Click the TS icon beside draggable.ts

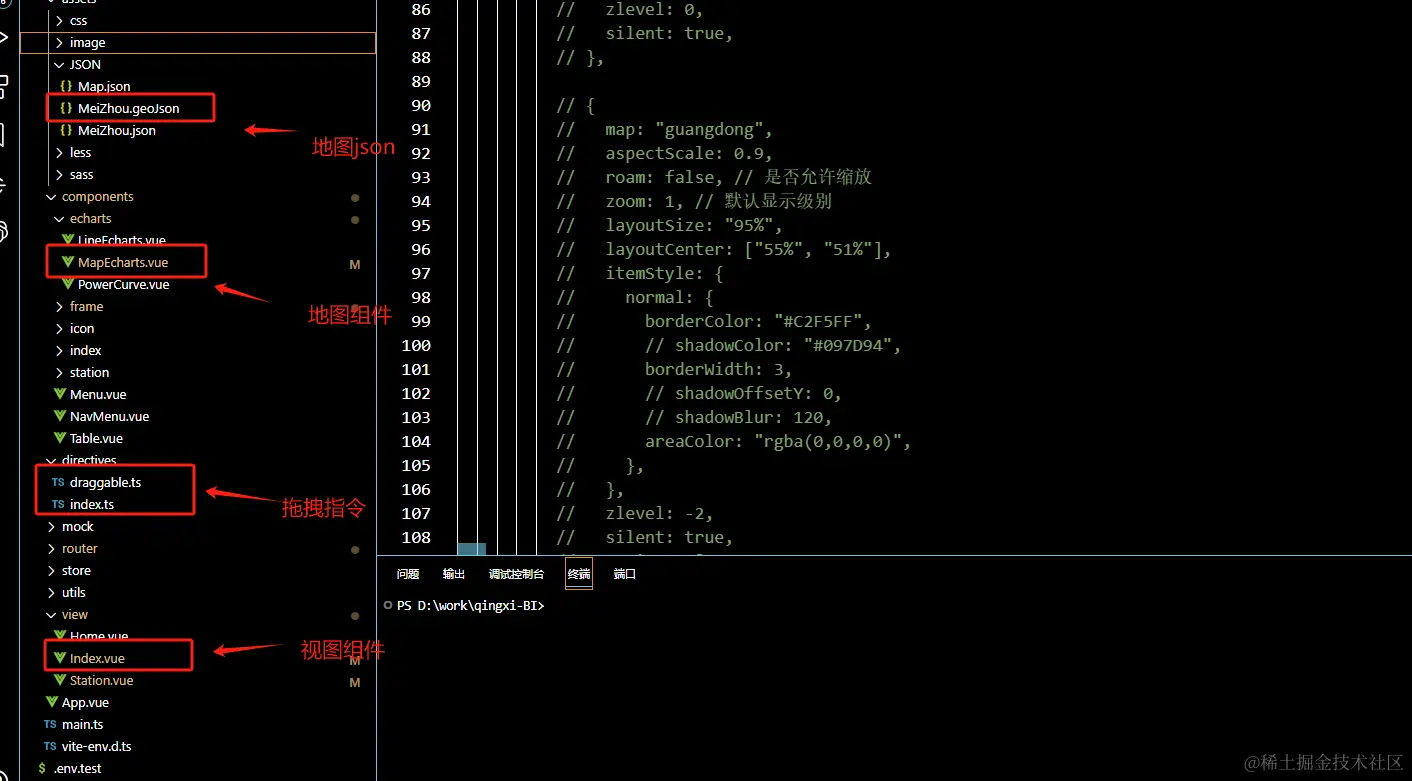pyautogui.click(x=58, y=483)
